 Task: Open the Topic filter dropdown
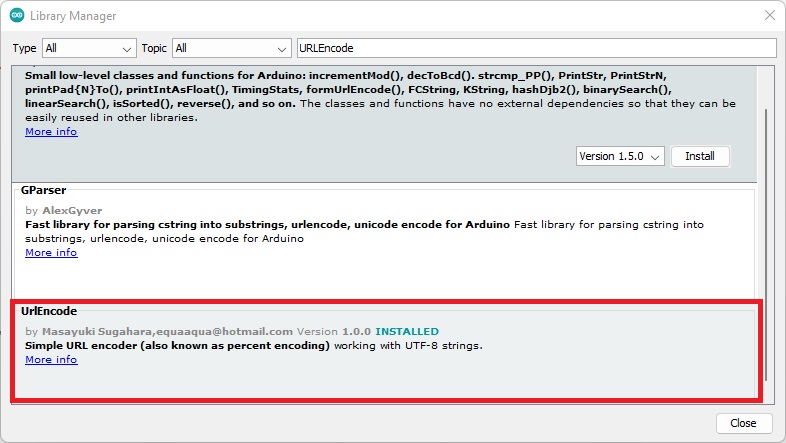click(231, 48)
